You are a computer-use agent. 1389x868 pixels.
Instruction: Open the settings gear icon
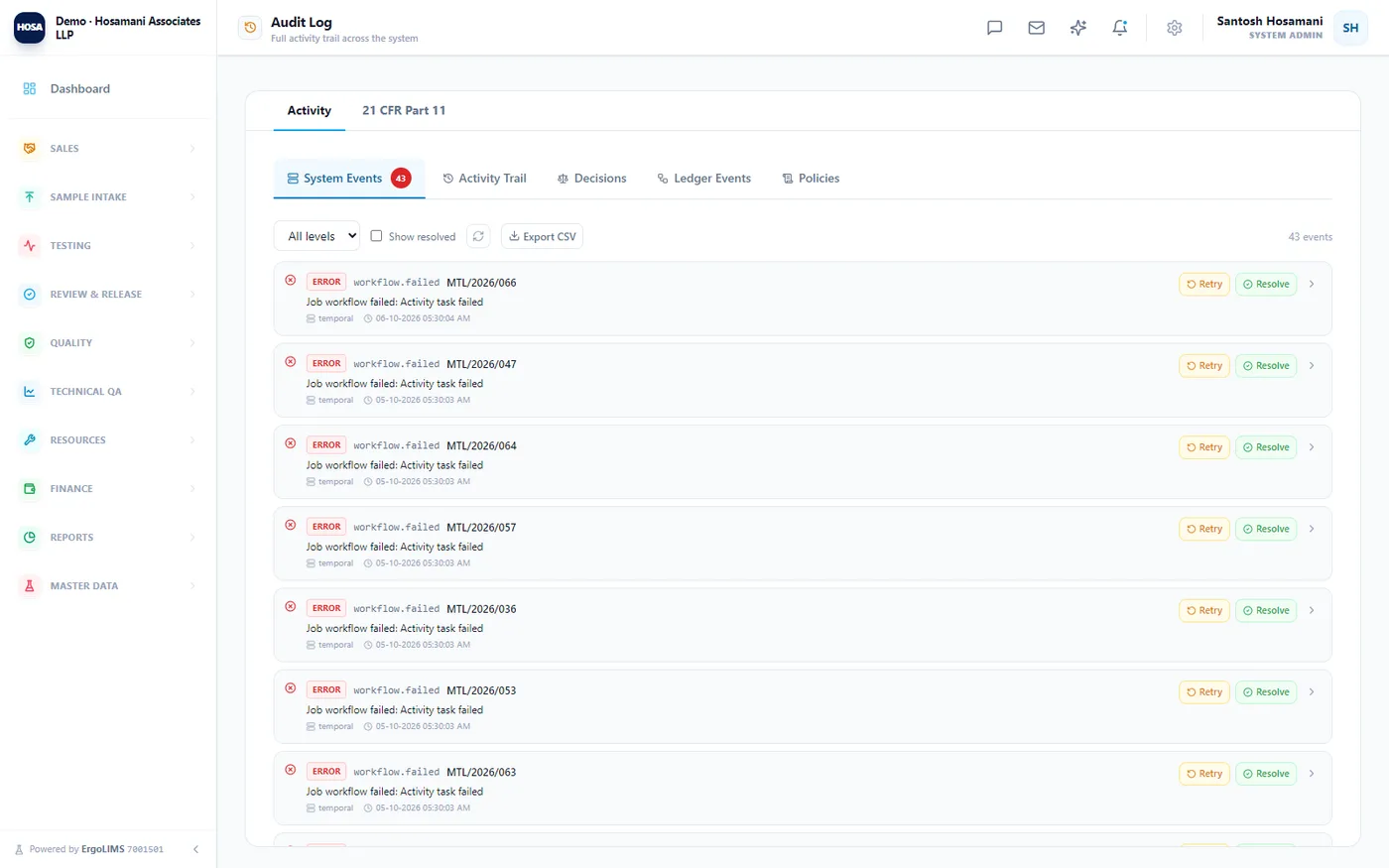coord(1174,28)
